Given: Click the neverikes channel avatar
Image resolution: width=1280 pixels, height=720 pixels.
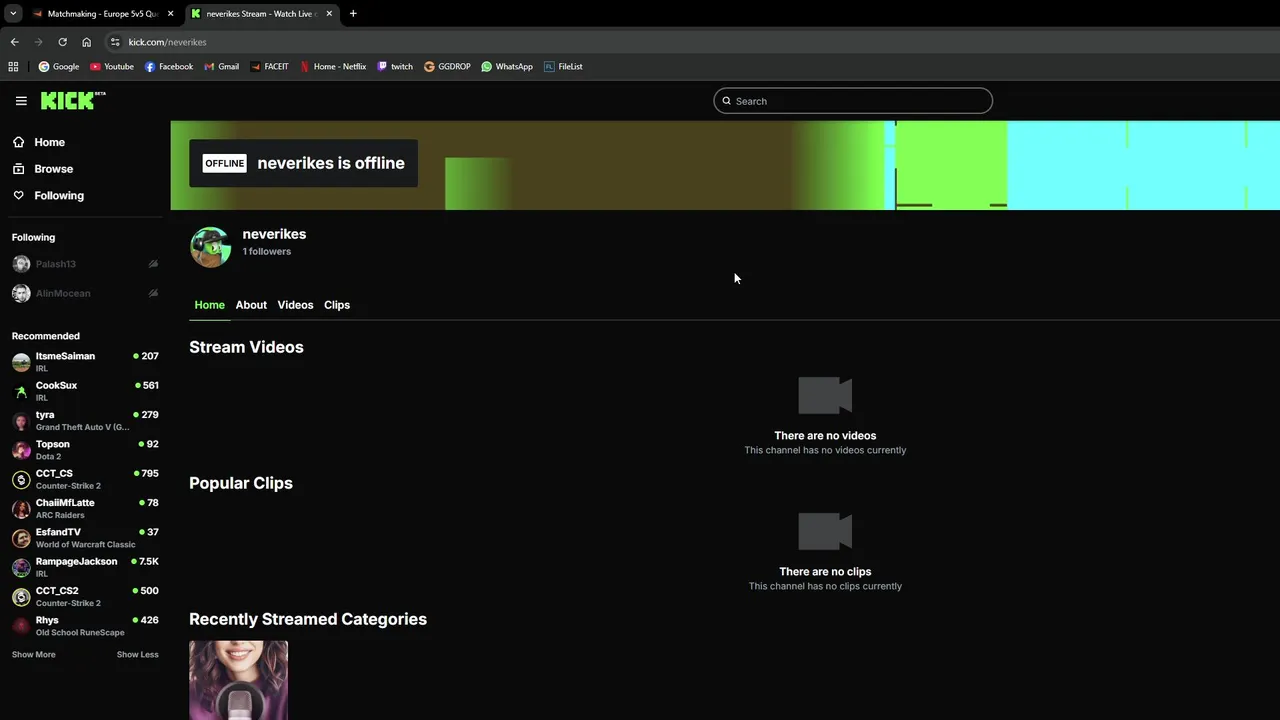Looking at the screenshot, I should click(211, 247).
